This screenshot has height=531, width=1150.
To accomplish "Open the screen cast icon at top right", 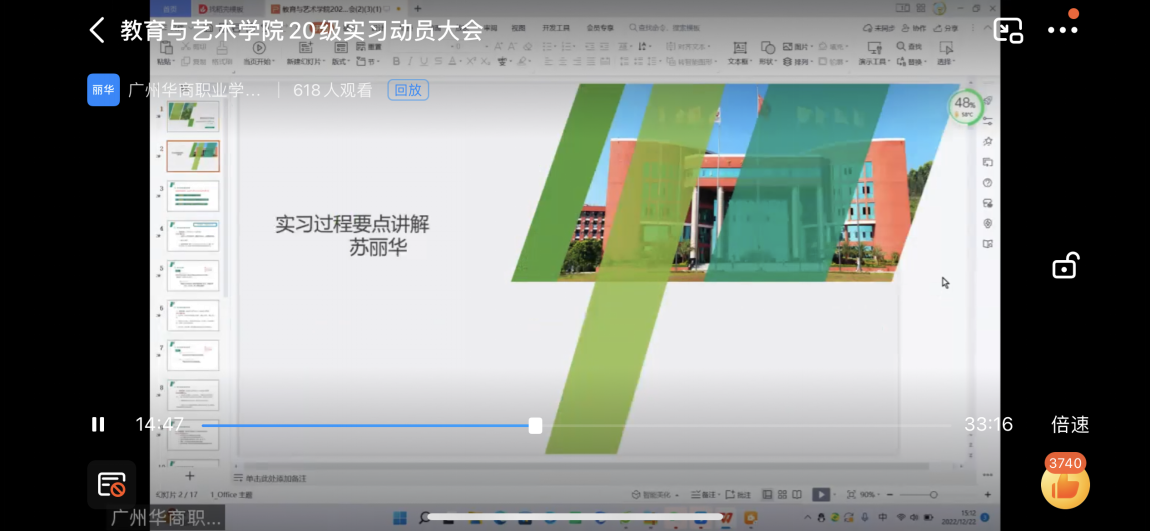I will point(1008,30).
